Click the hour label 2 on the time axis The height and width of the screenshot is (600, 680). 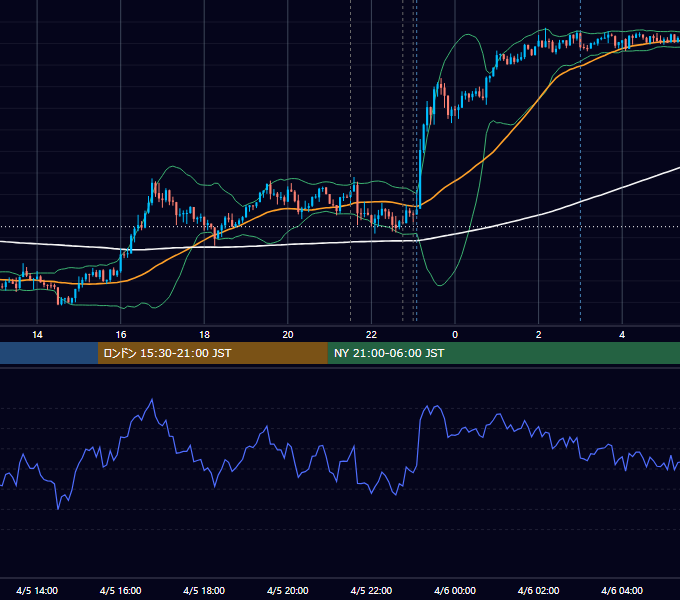(x=538, y=335)
